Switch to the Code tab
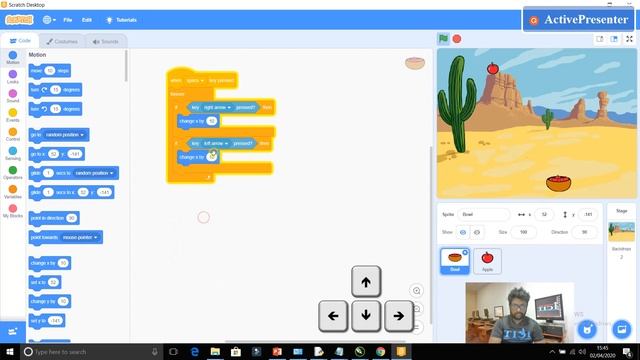 [20, 41]
